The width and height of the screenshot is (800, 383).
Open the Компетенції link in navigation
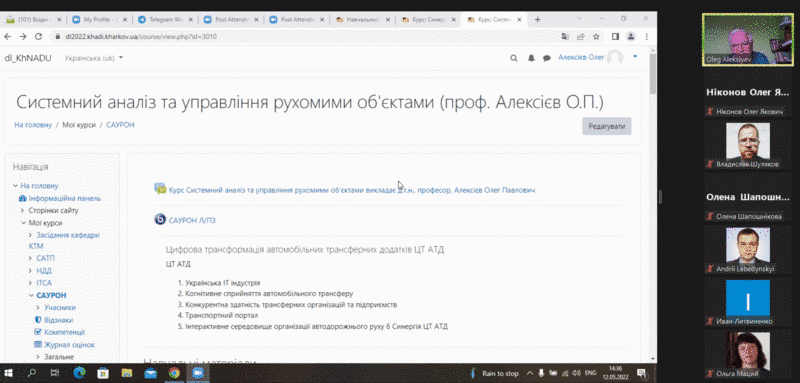pyautogui.click(x=64, y=333)
